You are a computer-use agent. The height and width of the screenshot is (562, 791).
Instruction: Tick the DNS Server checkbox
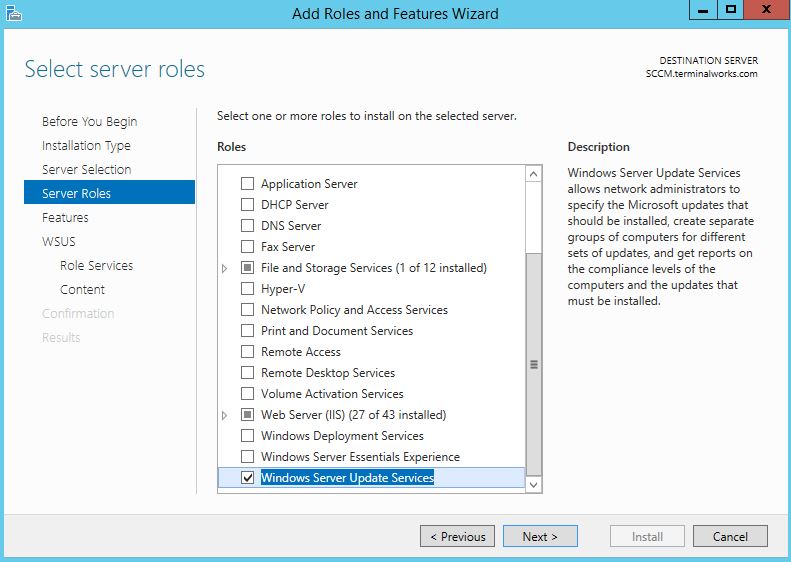[x=247, y=226]
